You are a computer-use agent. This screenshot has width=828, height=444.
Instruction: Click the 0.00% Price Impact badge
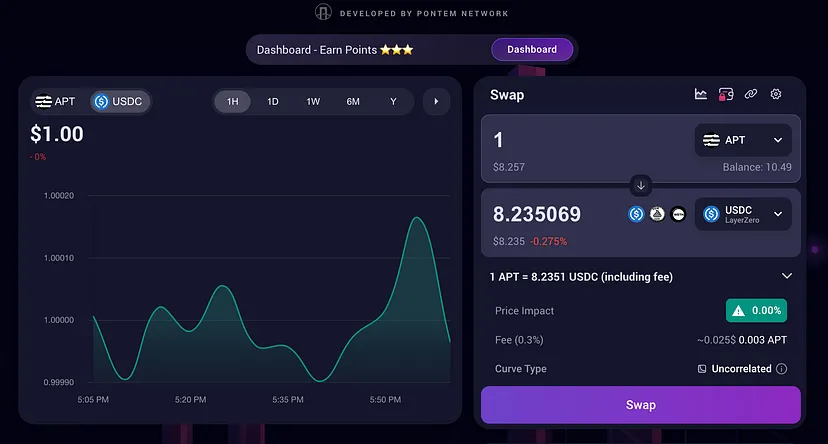(x=756, y=310)
